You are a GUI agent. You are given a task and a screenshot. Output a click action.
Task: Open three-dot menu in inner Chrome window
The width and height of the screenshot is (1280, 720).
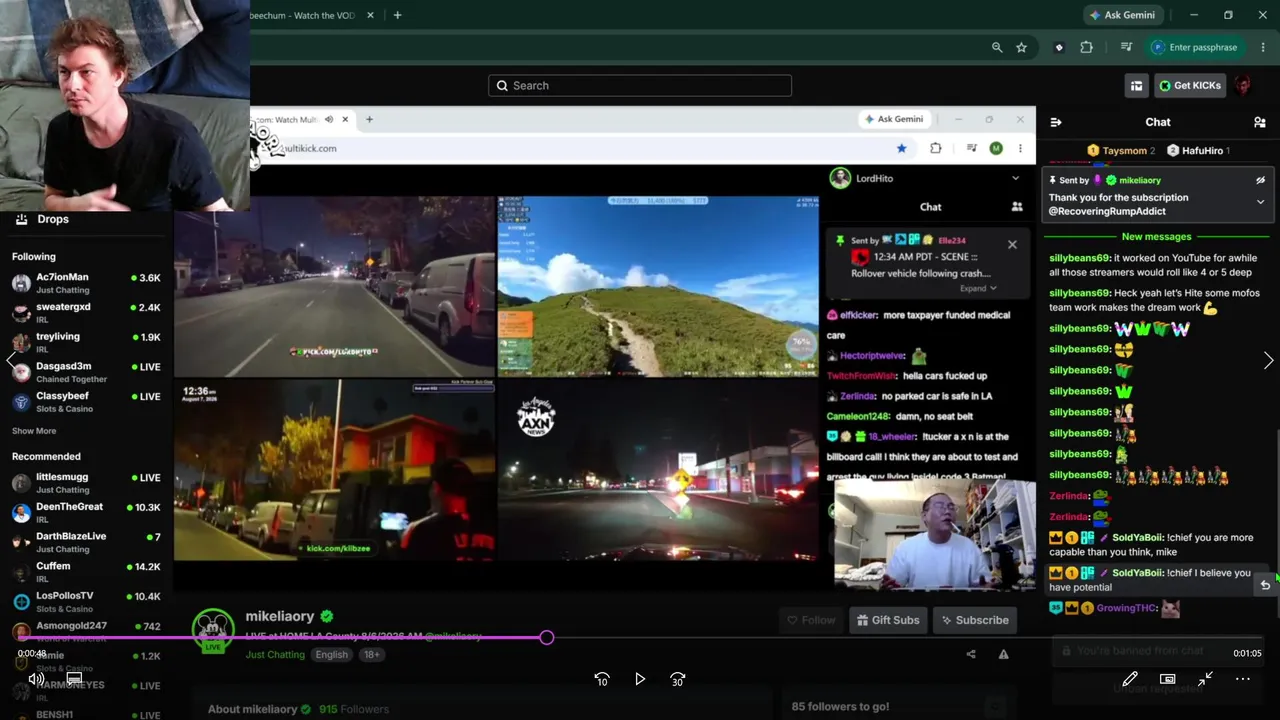(1020, 149)
